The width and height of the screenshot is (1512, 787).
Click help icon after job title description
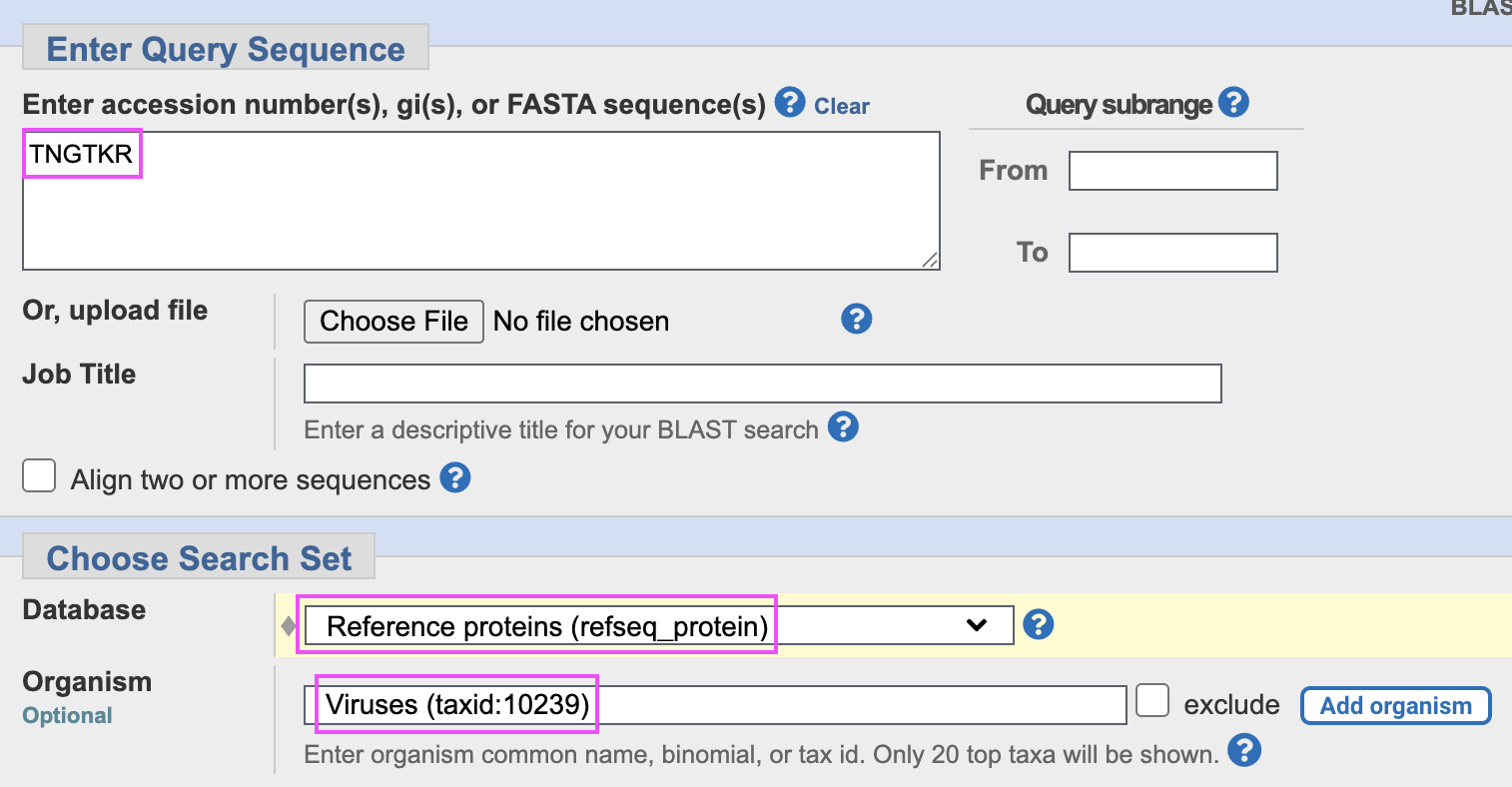[x=844, y=427]
